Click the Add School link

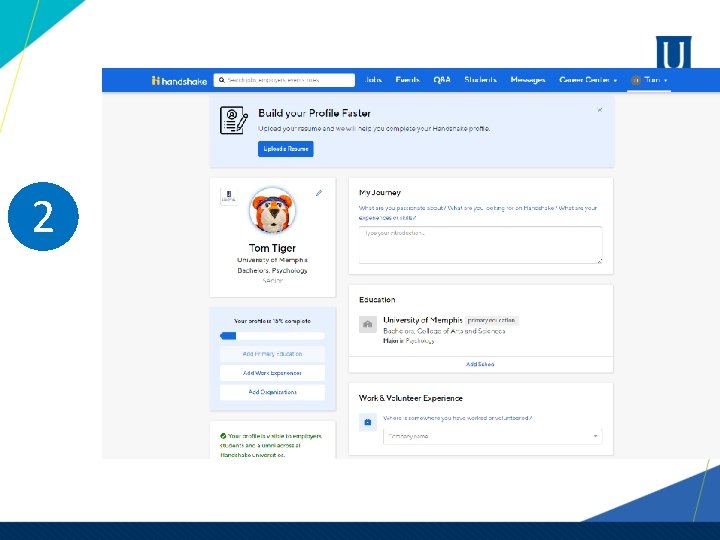click(x=480, y=364)
